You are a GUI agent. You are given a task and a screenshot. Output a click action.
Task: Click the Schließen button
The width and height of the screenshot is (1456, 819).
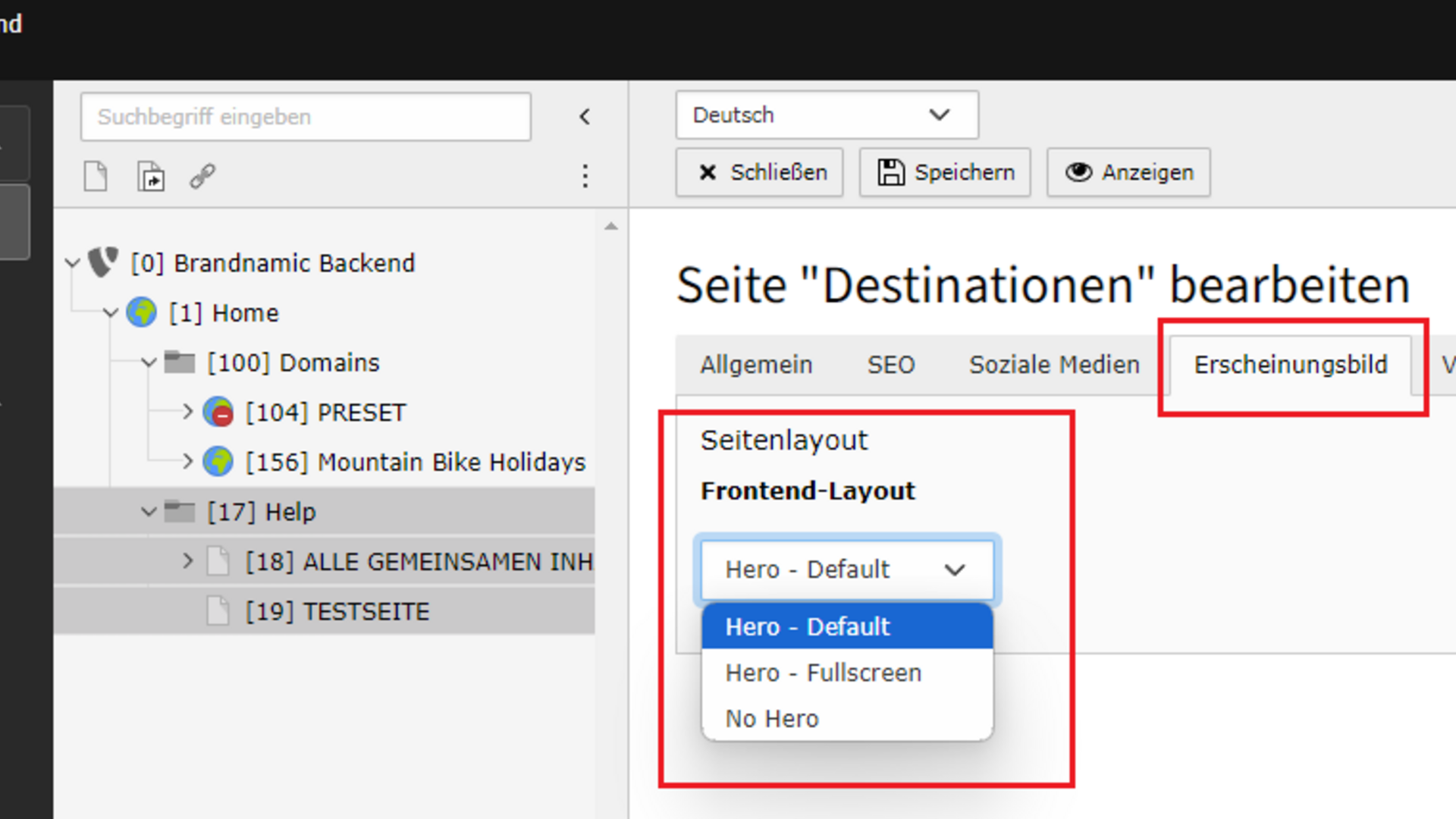pyautogui.click(x=760, y=173)
